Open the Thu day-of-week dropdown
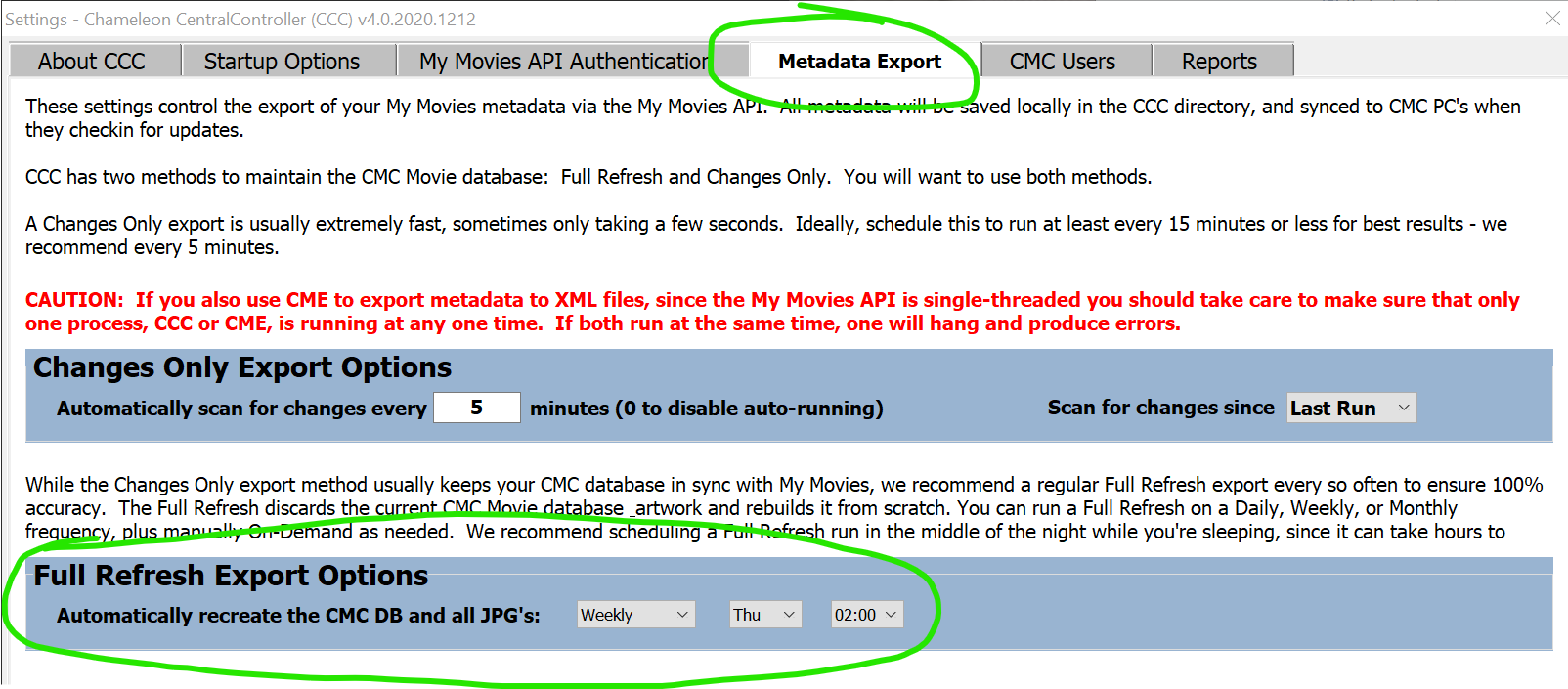This screenshot has height=689, width=1568. click(x=765, y=615)
